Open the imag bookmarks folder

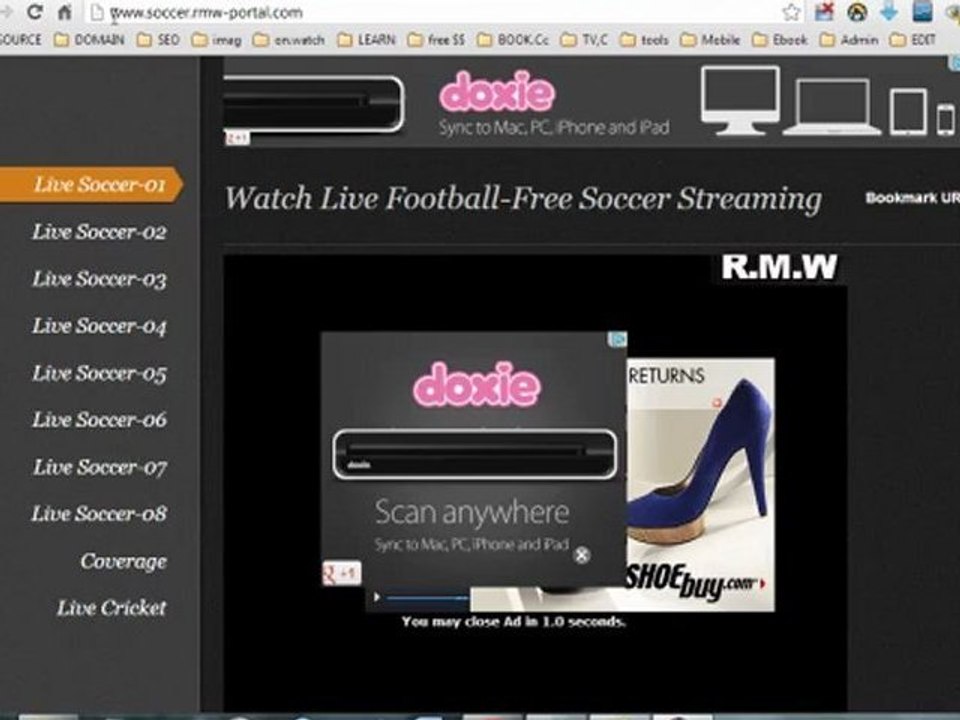[x=216, y=40]
